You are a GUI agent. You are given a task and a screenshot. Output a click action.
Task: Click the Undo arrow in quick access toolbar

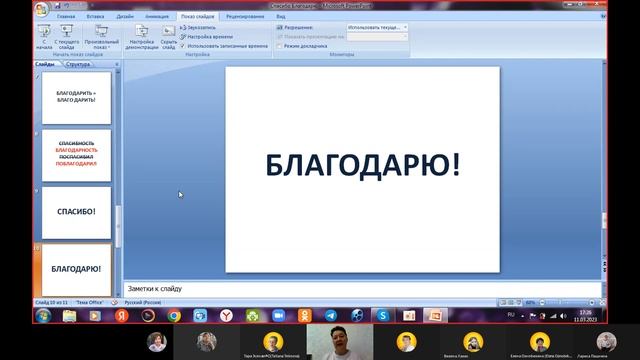coord(67,6)
